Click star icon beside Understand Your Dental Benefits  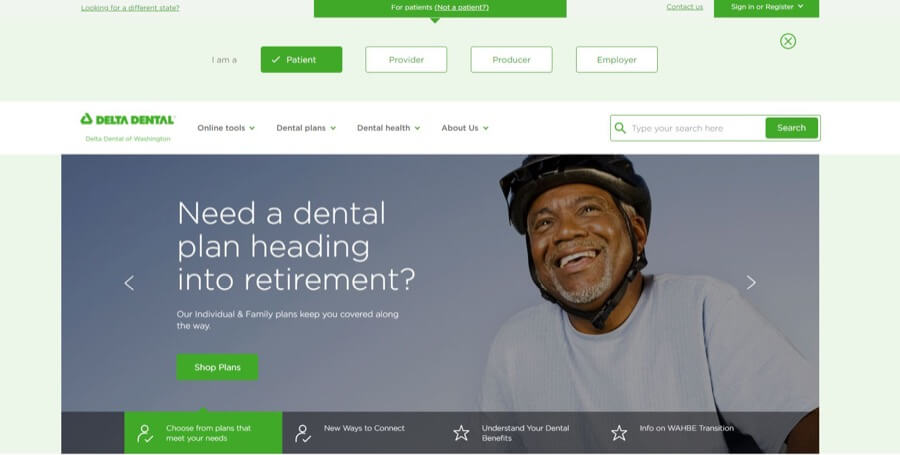pyautogui.click(x=461, y=433)
